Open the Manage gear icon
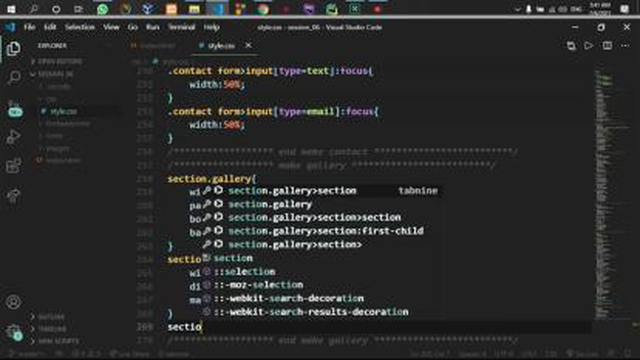The image size is (640, 360). point(13,331)
